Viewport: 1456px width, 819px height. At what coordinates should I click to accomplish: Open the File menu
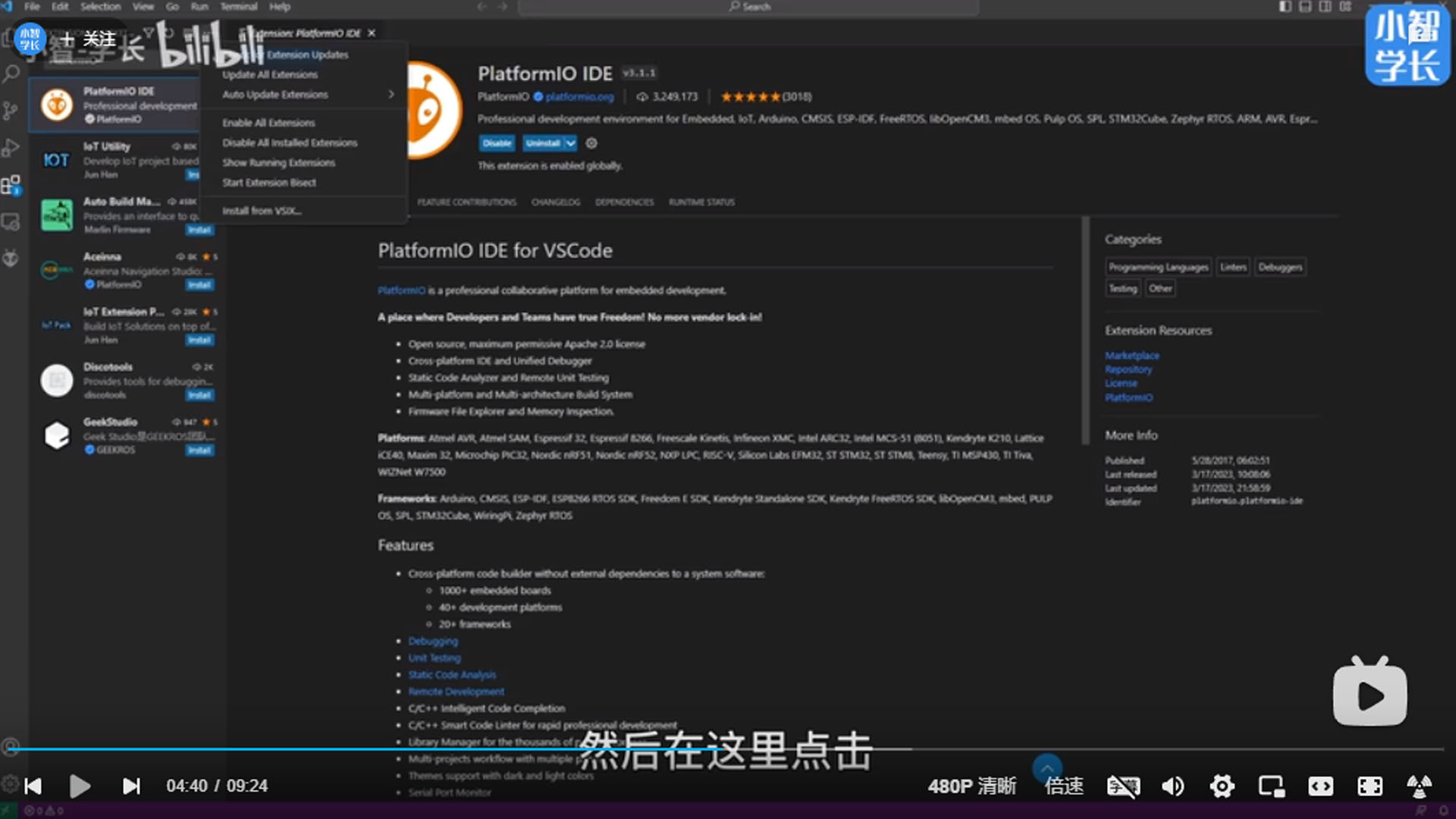coord(32,7)
